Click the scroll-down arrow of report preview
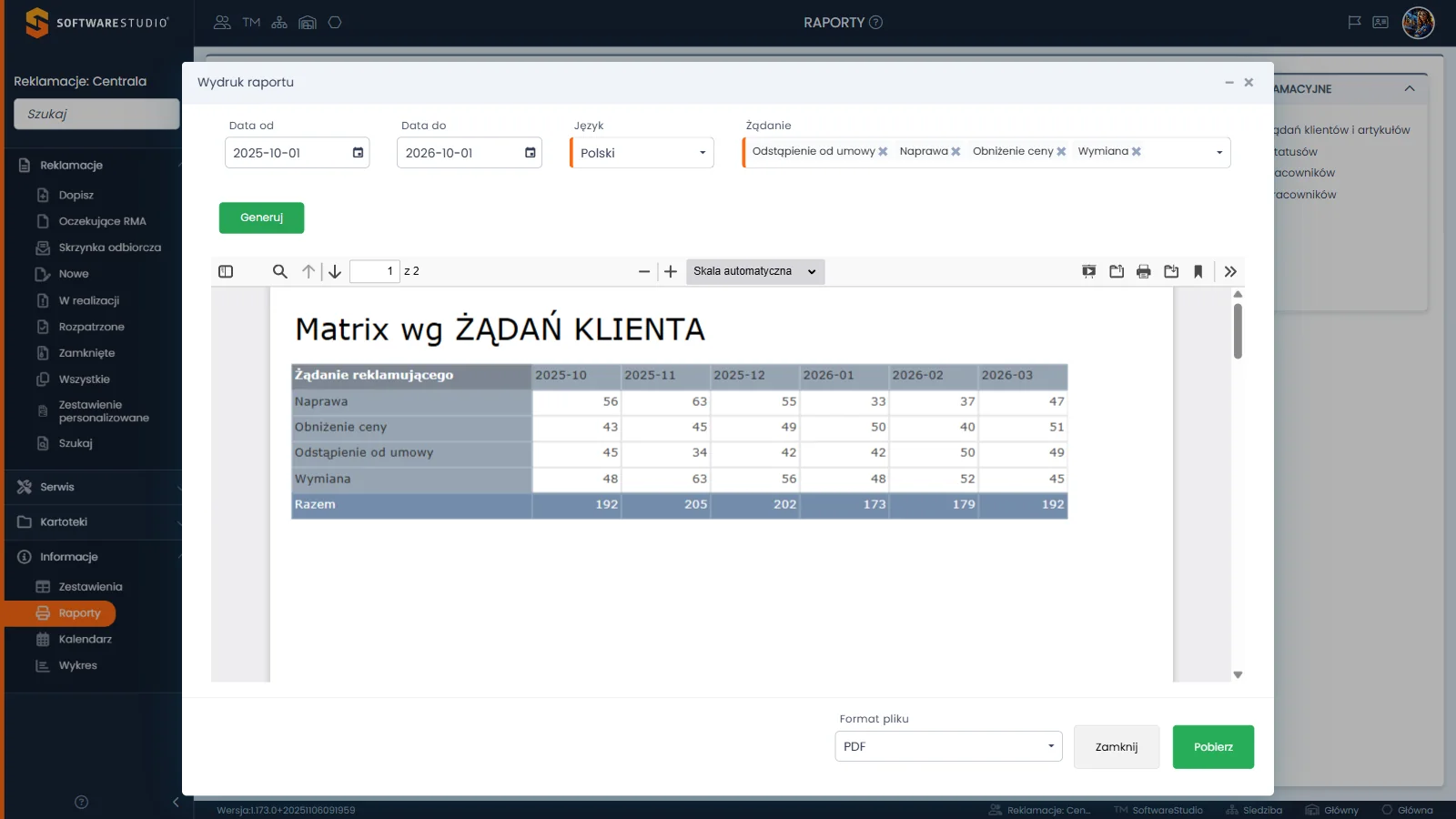The height and width of the screenshot is (819, 1456). click(1238, 674)
